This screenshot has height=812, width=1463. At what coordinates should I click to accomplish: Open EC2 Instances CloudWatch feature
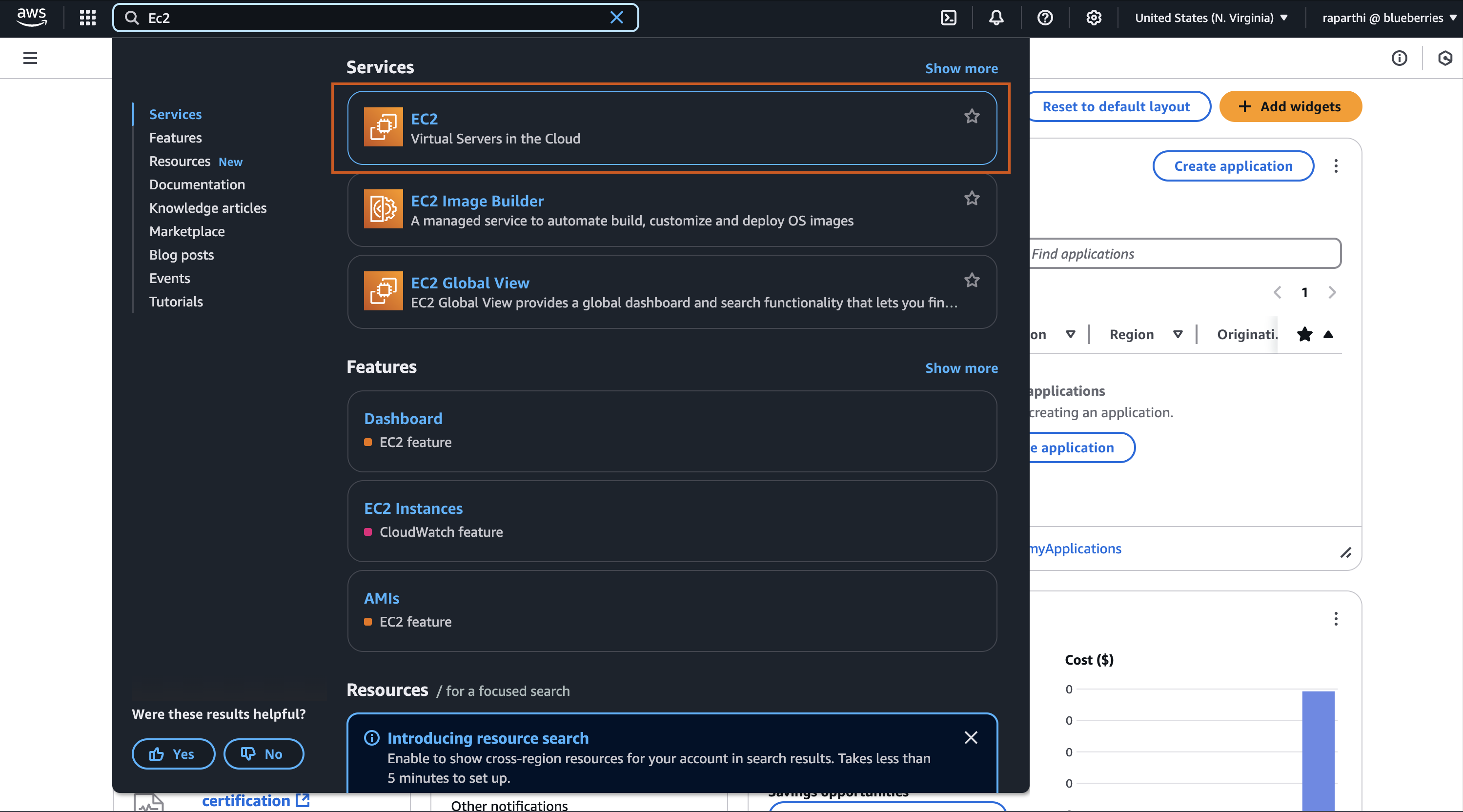point(672,521)
